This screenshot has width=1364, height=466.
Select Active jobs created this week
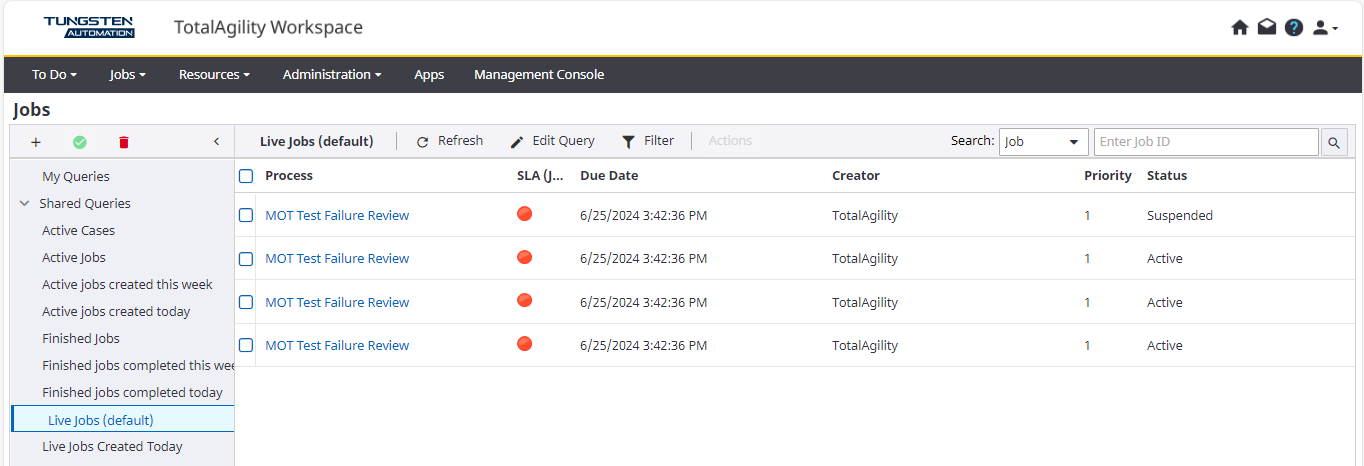click(127, 284)
